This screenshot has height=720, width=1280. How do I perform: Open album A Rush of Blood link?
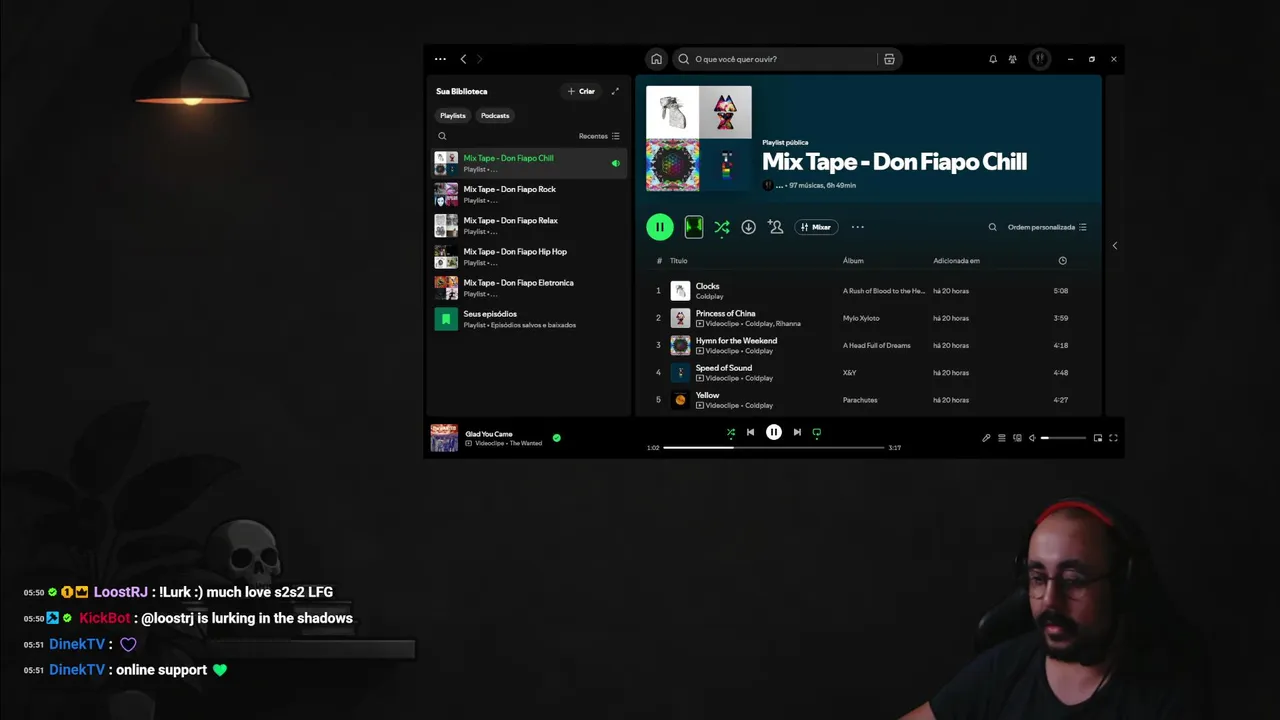tap(884, 291)
